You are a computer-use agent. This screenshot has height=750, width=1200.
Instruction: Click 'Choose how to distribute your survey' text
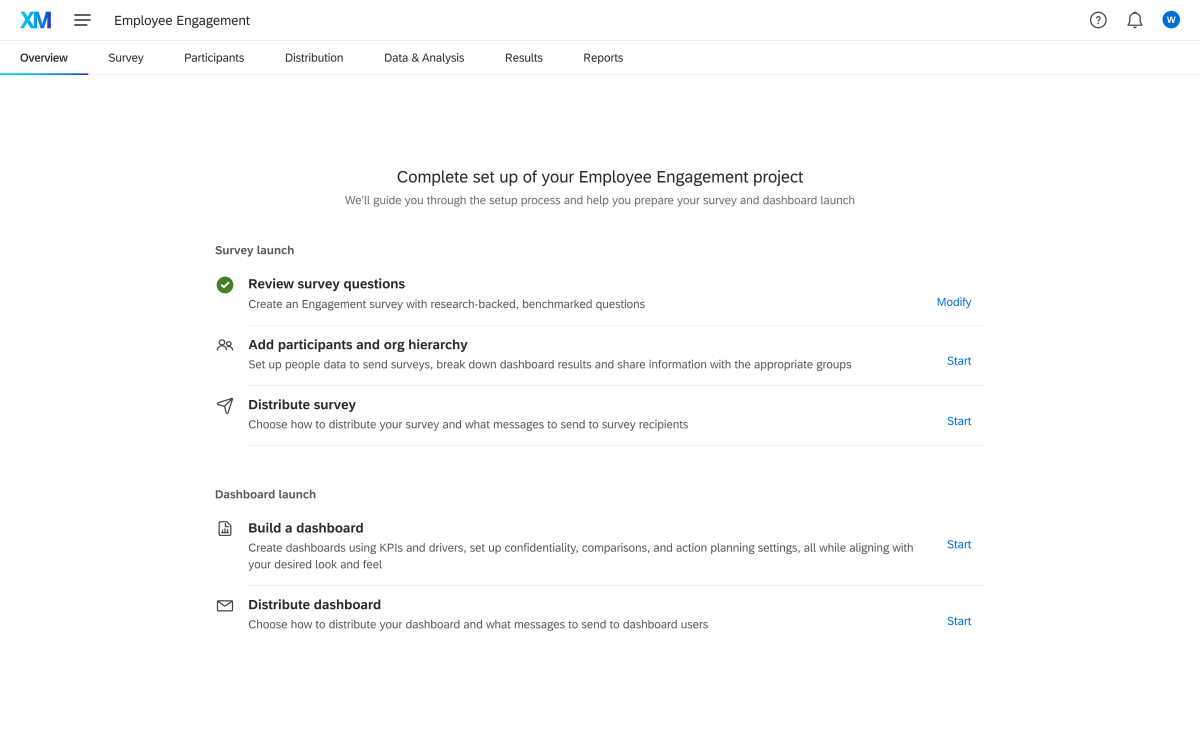pos(468,424)
